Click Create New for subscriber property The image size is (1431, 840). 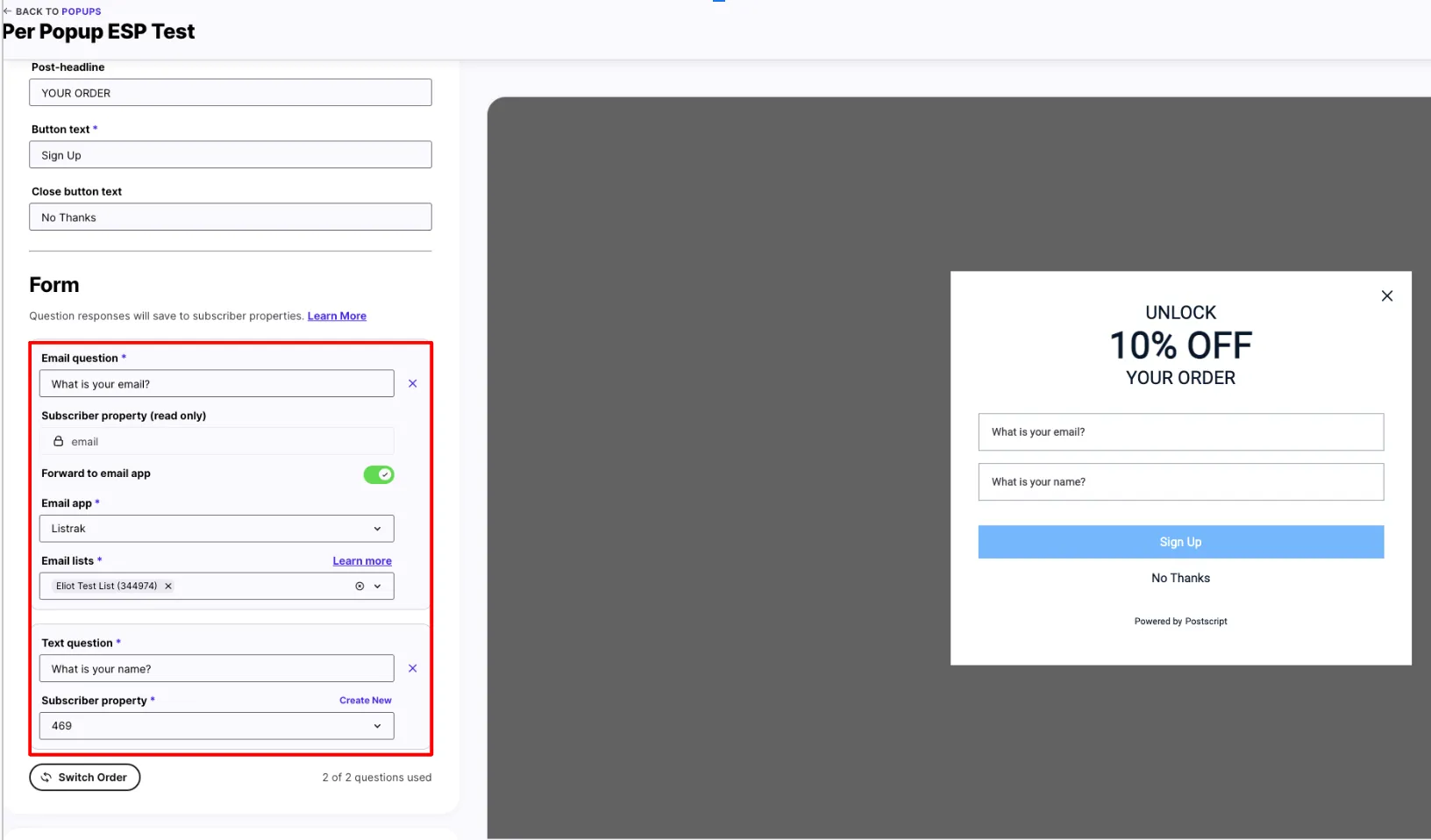(366, 700)
